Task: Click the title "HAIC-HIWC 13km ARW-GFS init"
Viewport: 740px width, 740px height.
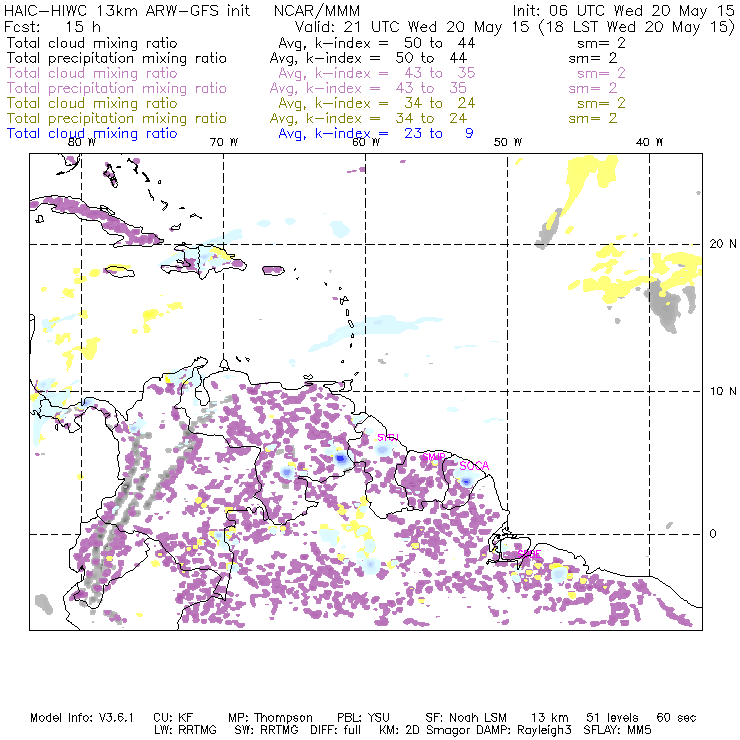Action: (x=126, y=11)
